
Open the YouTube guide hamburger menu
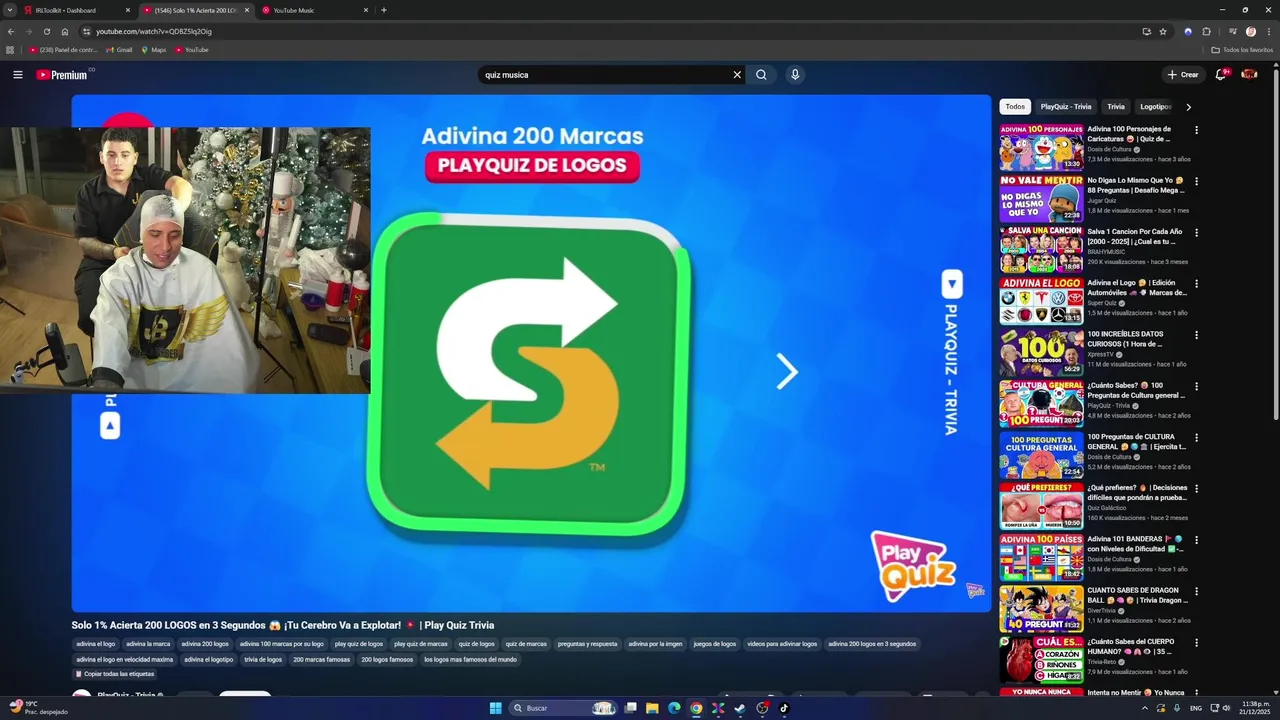[17, 75]
